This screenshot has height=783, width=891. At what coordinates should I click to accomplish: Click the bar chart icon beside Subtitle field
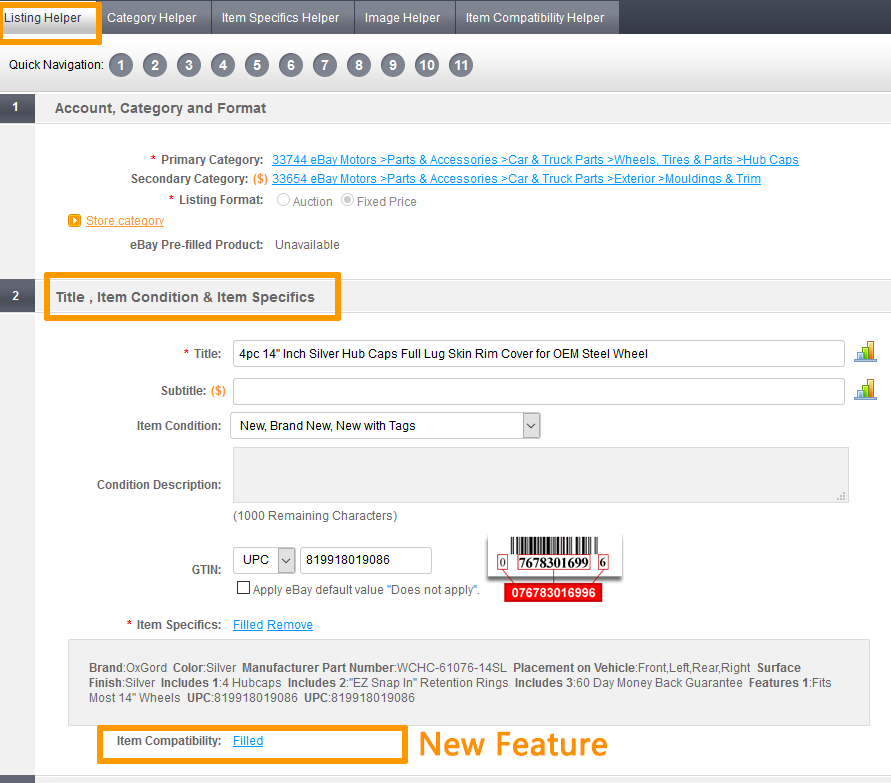864,389
